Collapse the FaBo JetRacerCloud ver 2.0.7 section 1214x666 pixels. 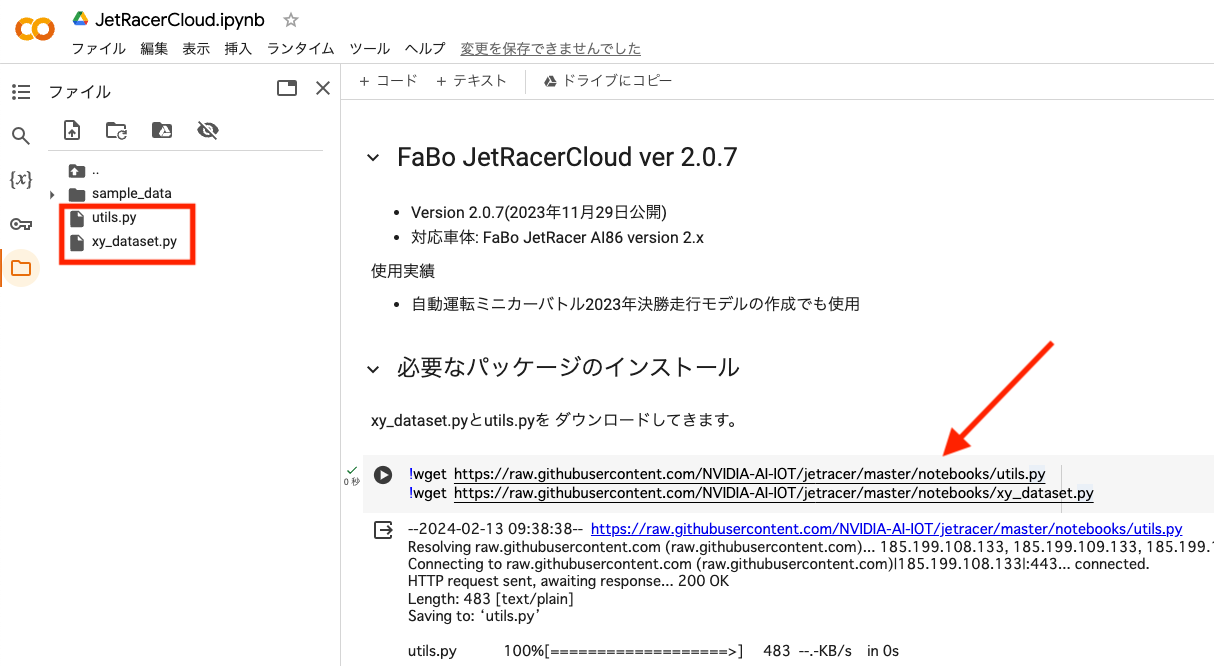373,158
